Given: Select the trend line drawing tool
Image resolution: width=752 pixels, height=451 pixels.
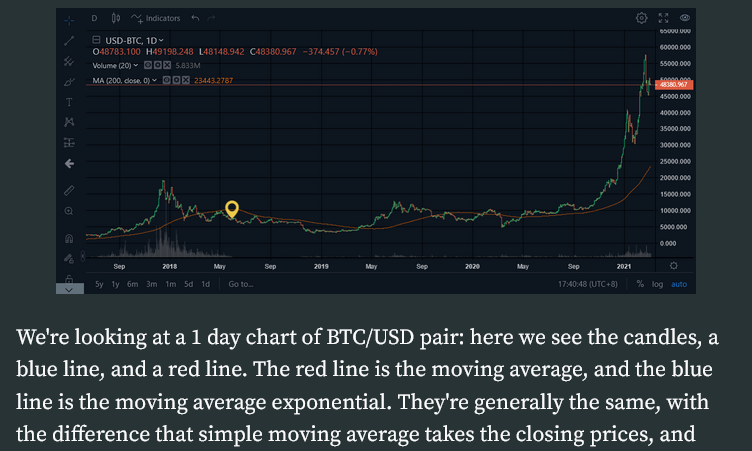Looking at the screenshot, I should 69,41.
